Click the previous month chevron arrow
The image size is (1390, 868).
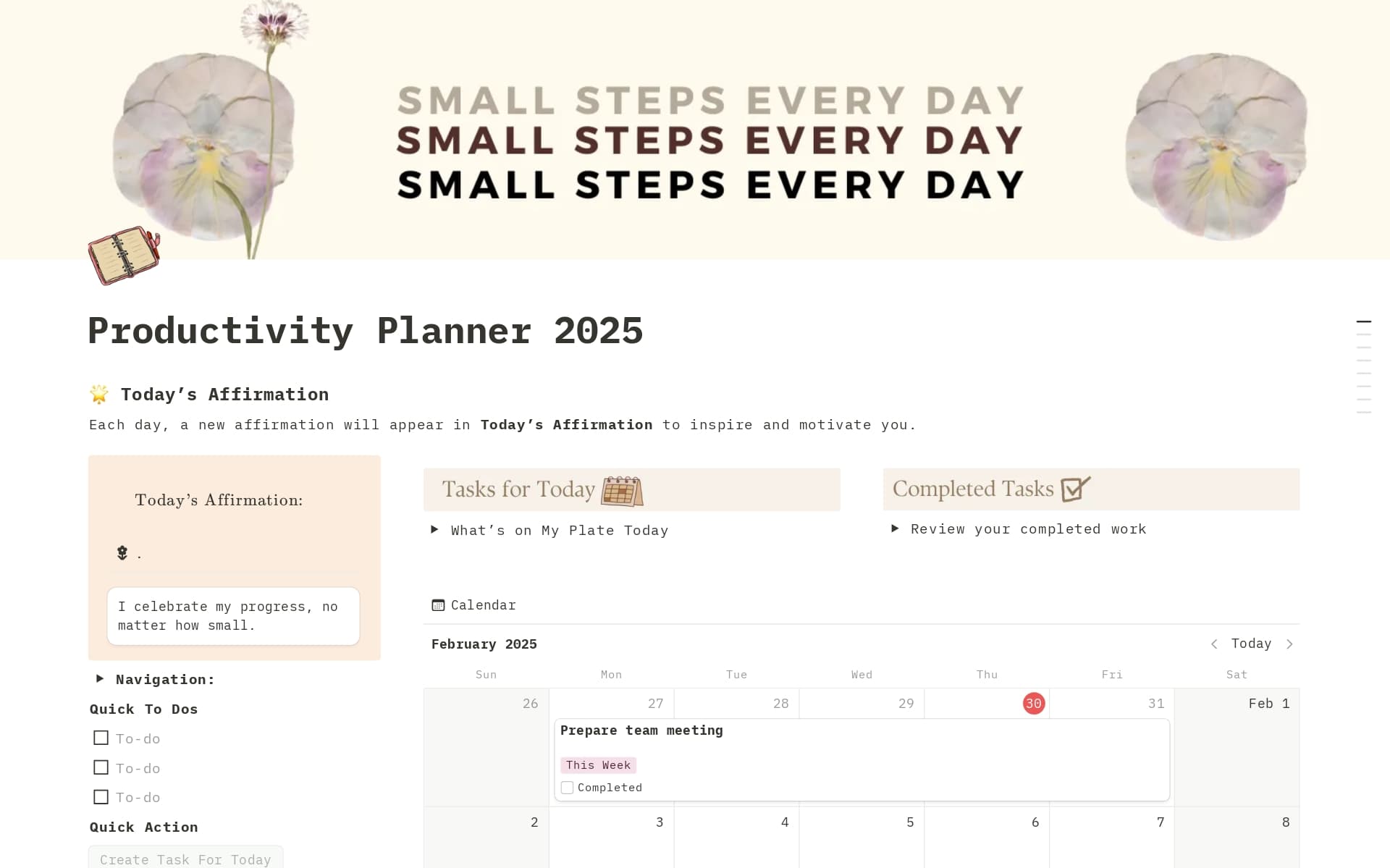click(x=1215, y=644)
